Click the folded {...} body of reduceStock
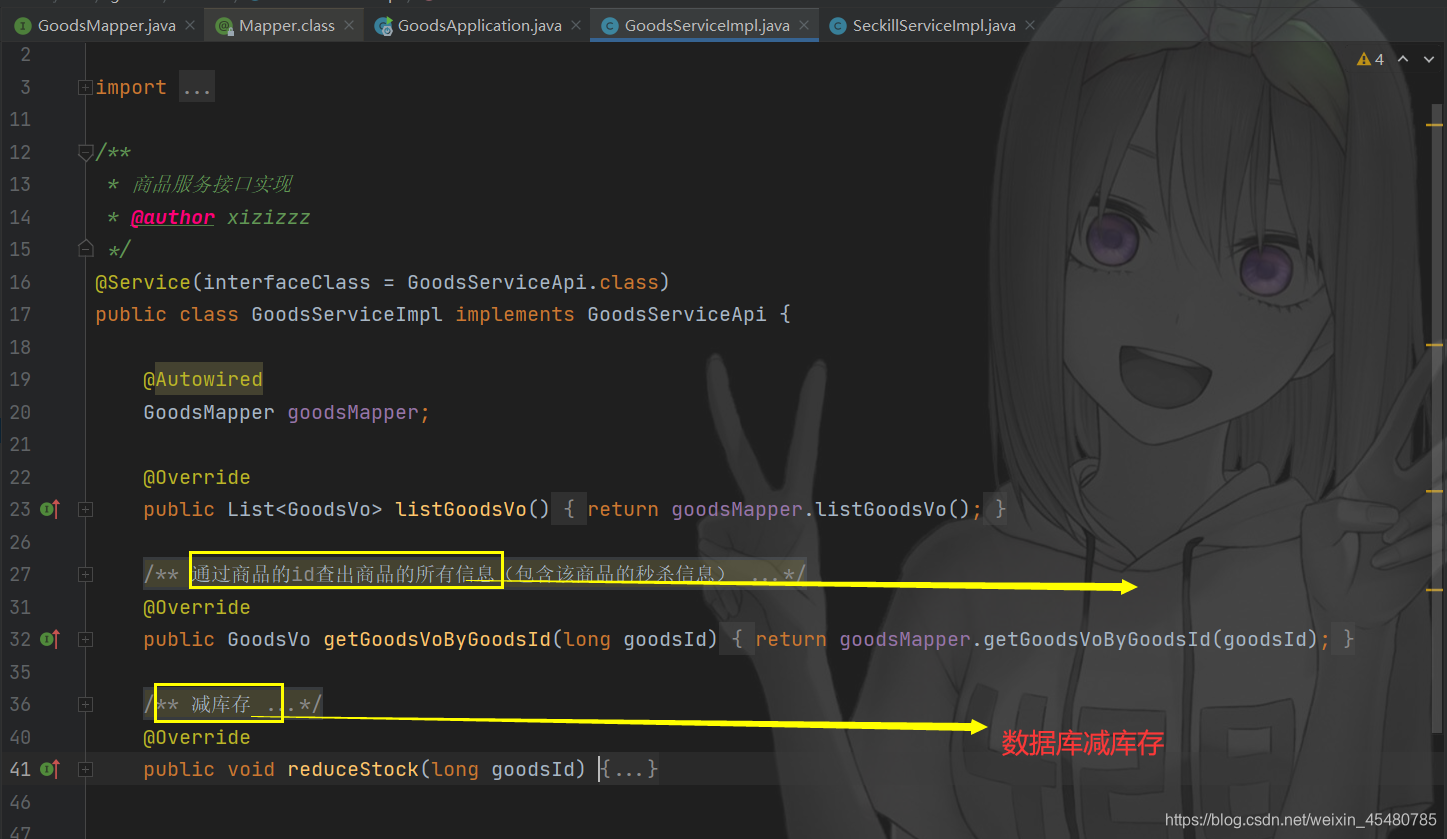1447x839 pixels. click(x=629, y=770)
